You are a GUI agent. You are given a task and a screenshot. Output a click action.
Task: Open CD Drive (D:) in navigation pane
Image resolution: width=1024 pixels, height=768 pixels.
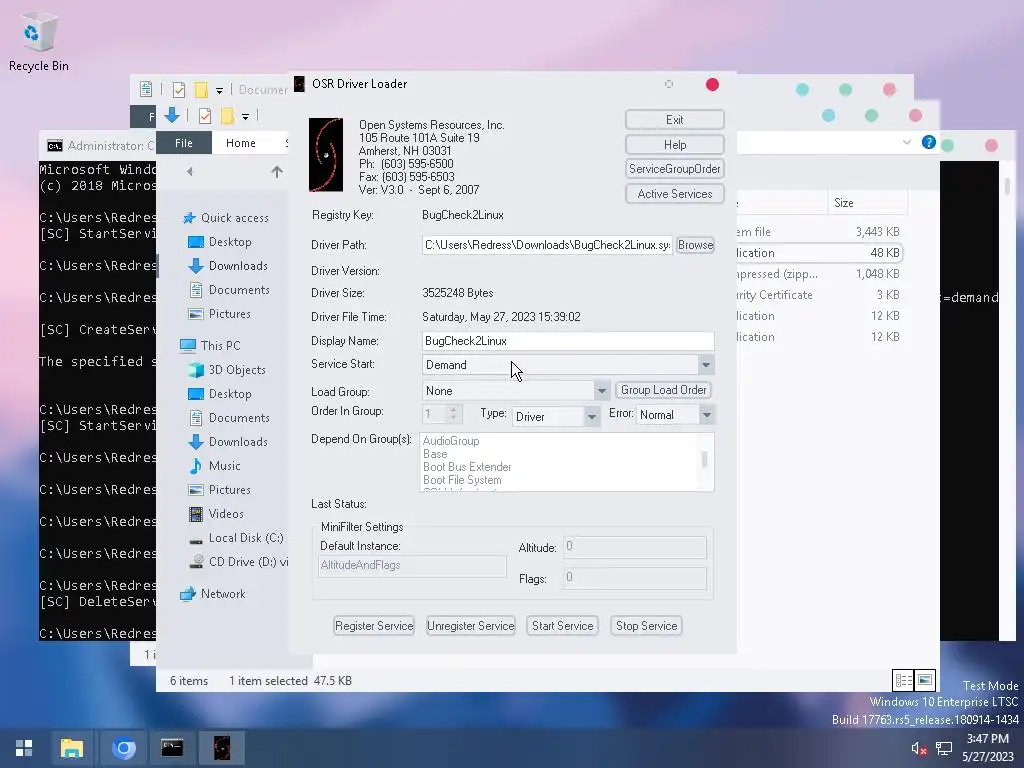[238, 562]
